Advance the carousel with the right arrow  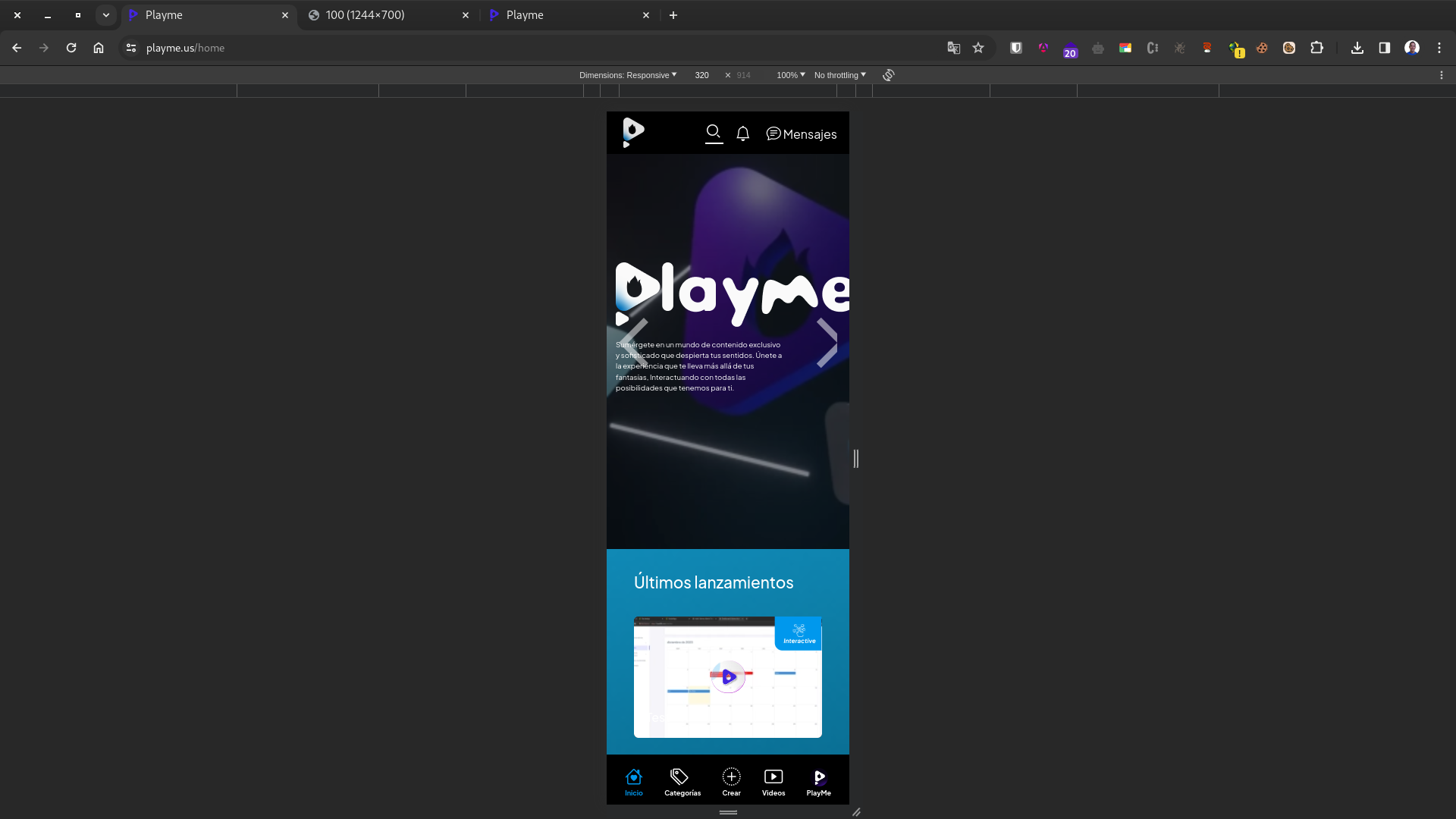pos(828,343)
